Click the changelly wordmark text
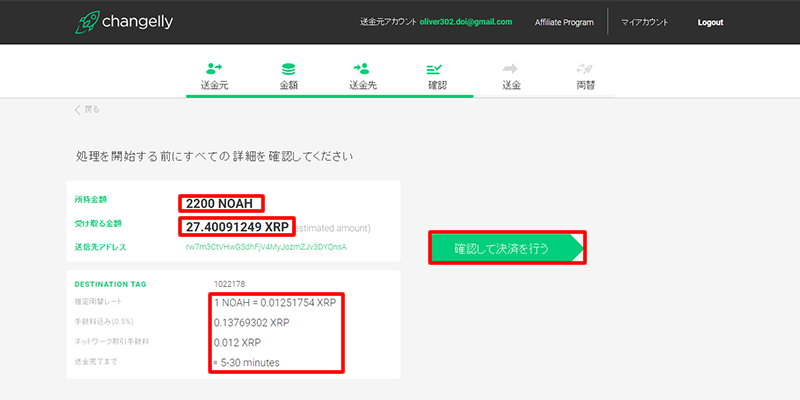The height and width of the screenshot is (400, 800). (137, 22)
